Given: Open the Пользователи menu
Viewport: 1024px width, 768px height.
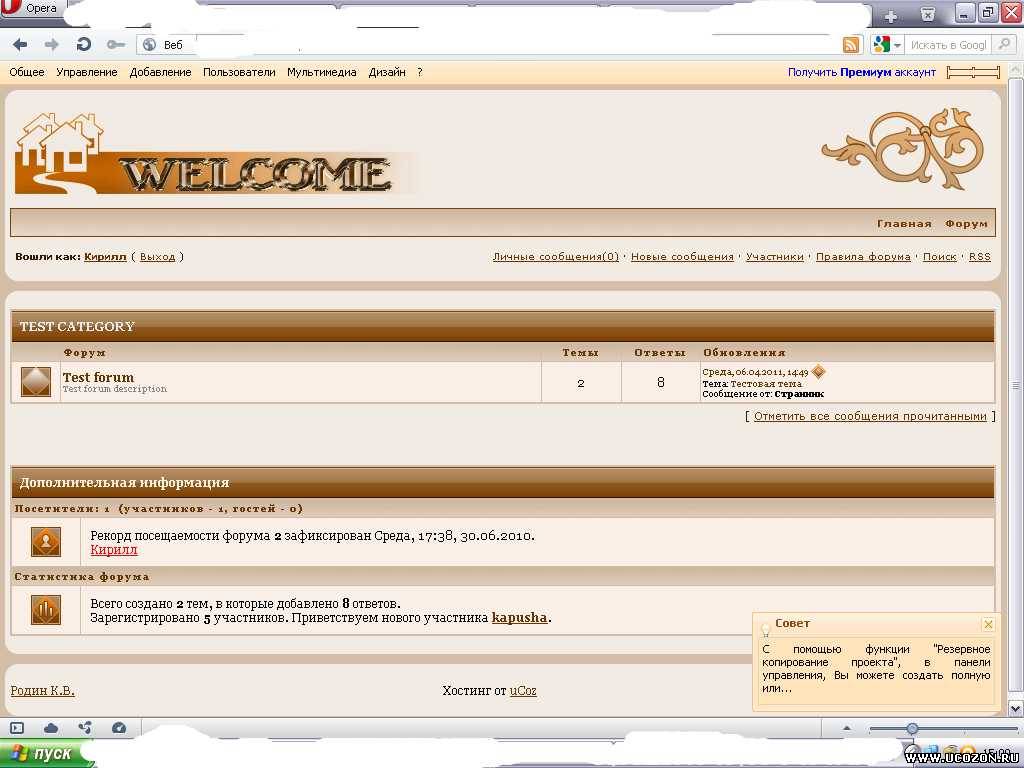Looking at the screenshot, I should (239, 72).
